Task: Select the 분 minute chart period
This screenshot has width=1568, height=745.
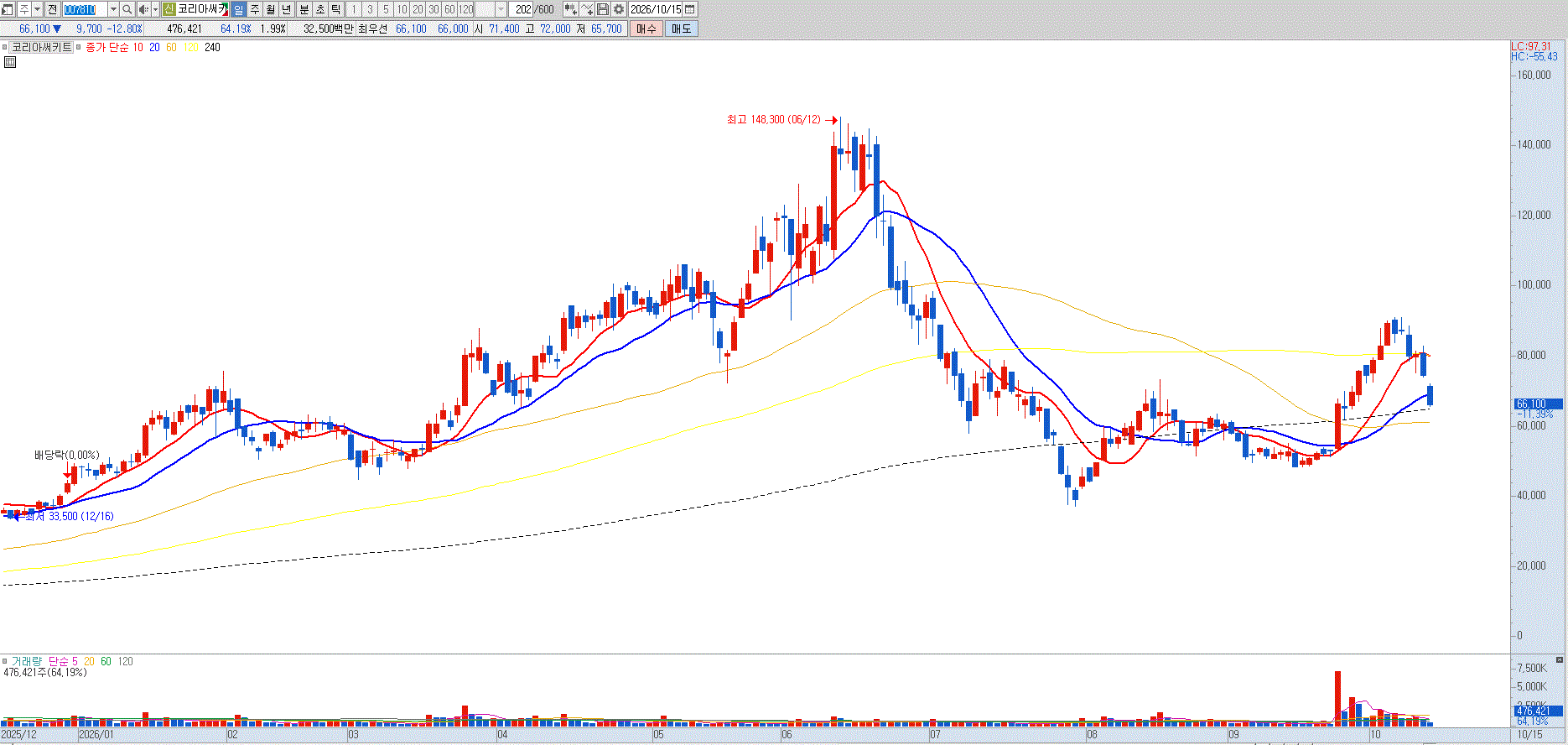Action: coord(304,9)
